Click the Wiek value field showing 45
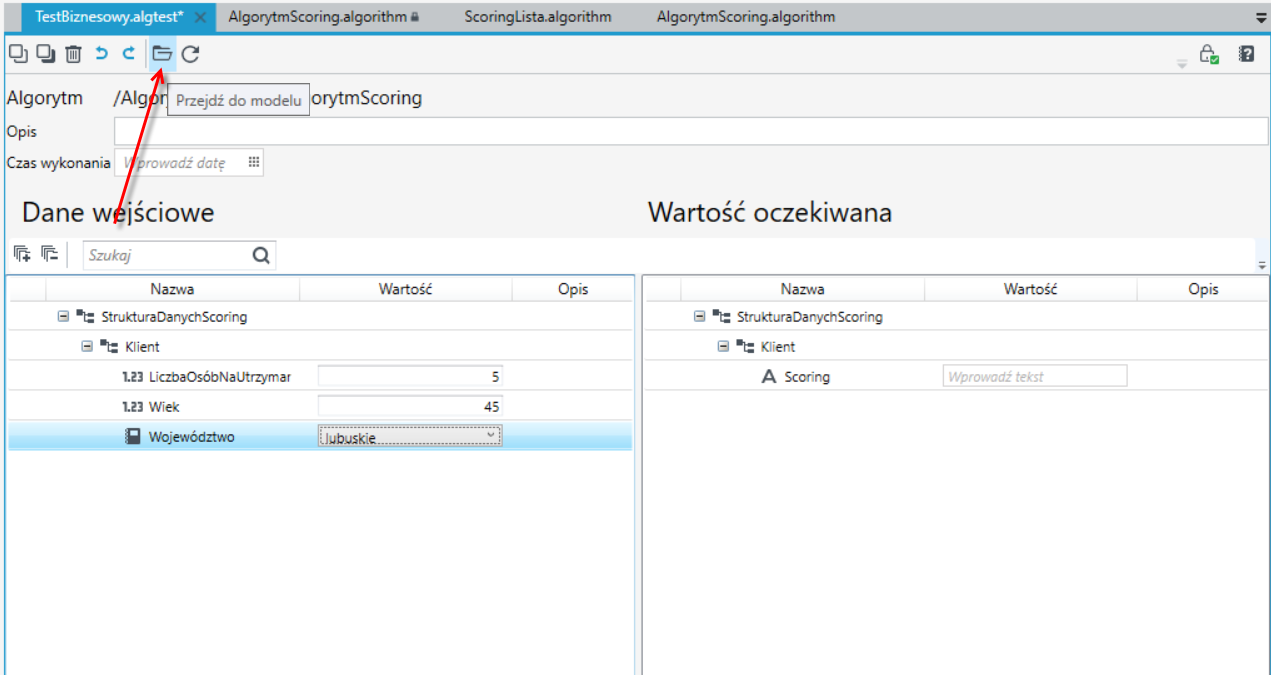The width and height of the screenshot is (1271, 675). pyautogui.click(x=410, y=407)
